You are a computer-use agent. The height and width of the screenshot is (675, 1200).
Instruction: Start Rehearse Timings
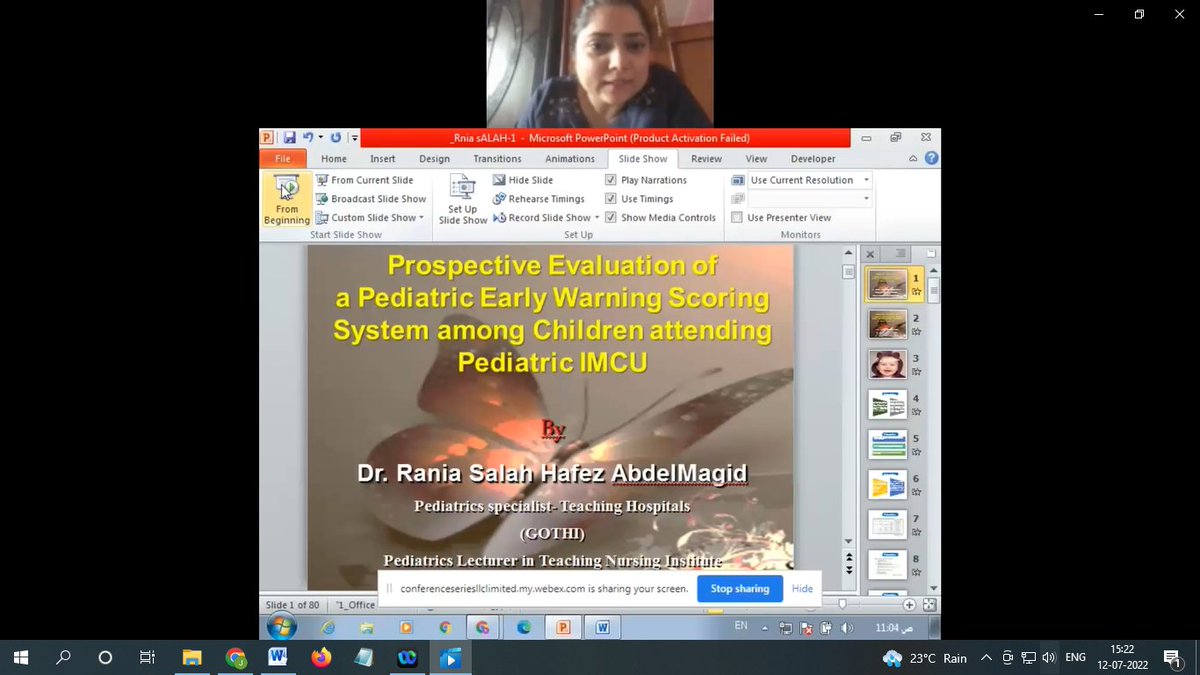(539, 199)
